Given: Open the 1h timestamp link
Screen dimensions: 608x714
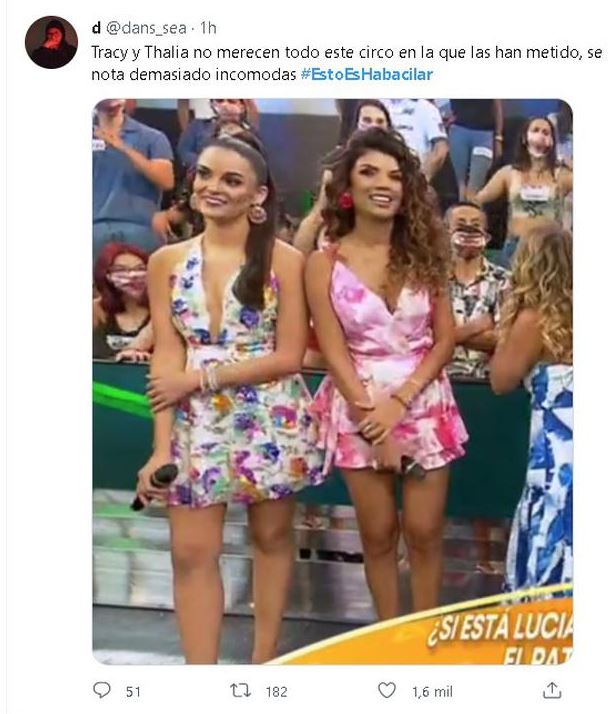Looking at the screenshot, I should coord(208,28).
